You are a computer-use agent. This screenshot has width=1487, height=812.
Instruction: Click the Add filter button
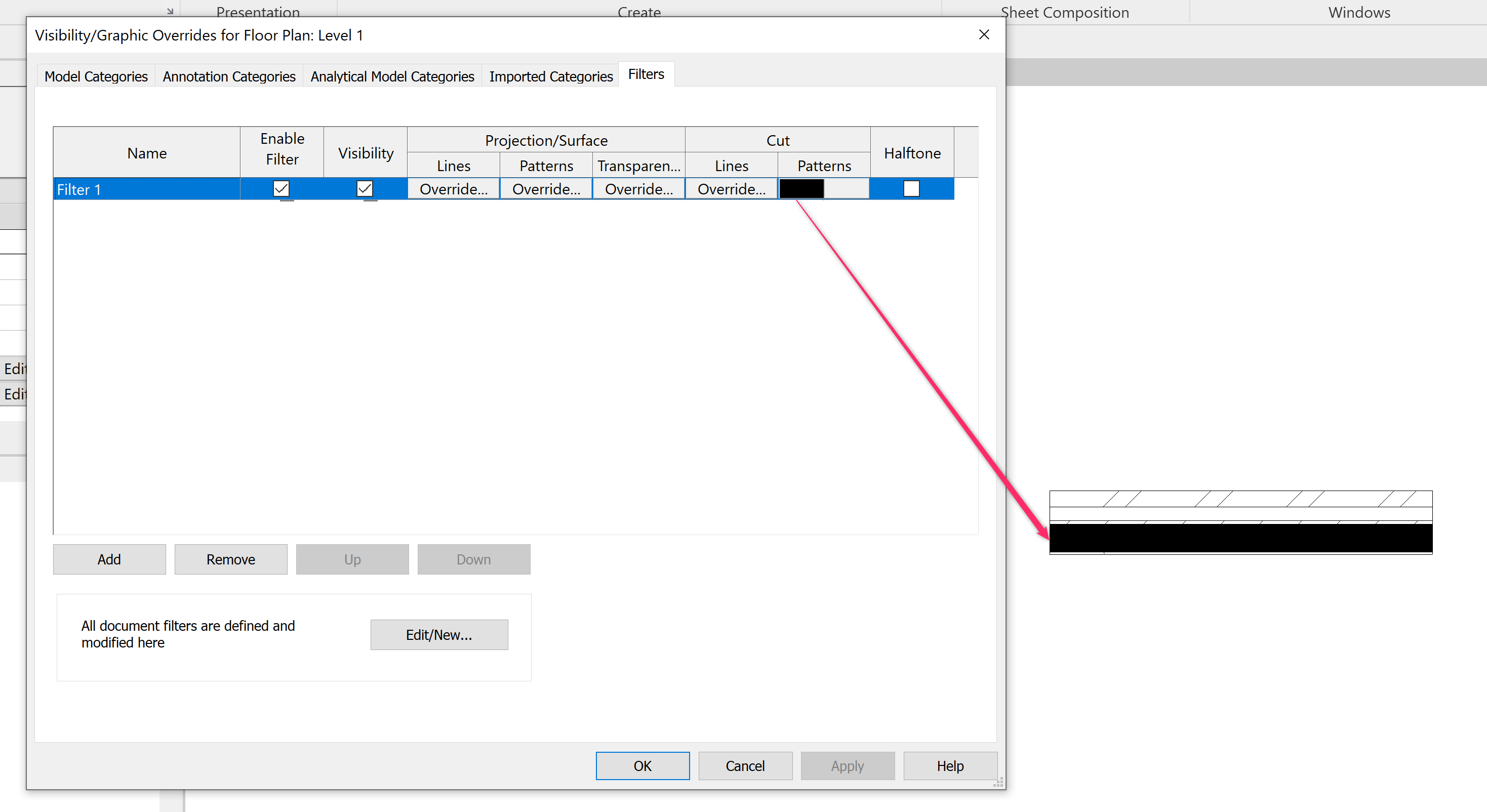109,559
